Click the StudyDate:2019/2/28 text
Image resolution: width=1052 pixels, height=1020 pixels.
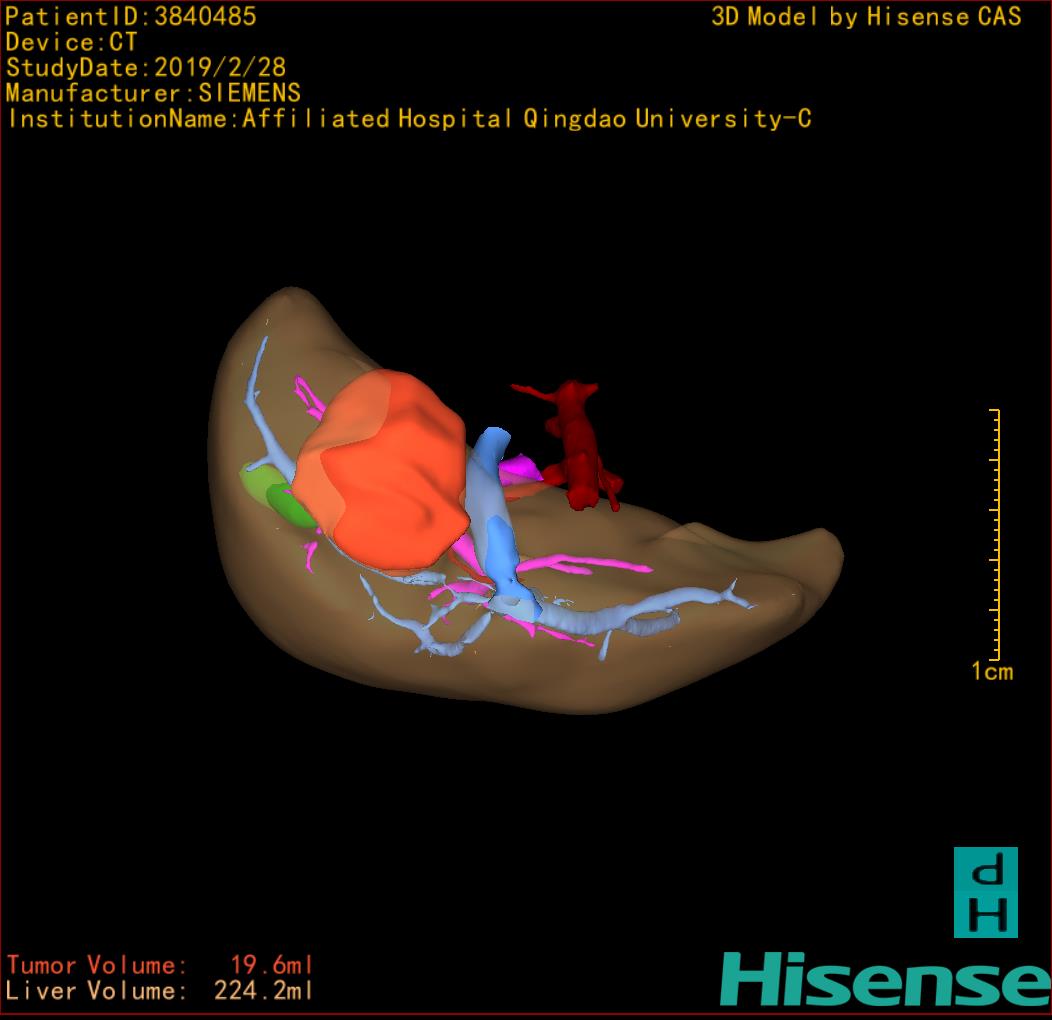pos(146,68)
